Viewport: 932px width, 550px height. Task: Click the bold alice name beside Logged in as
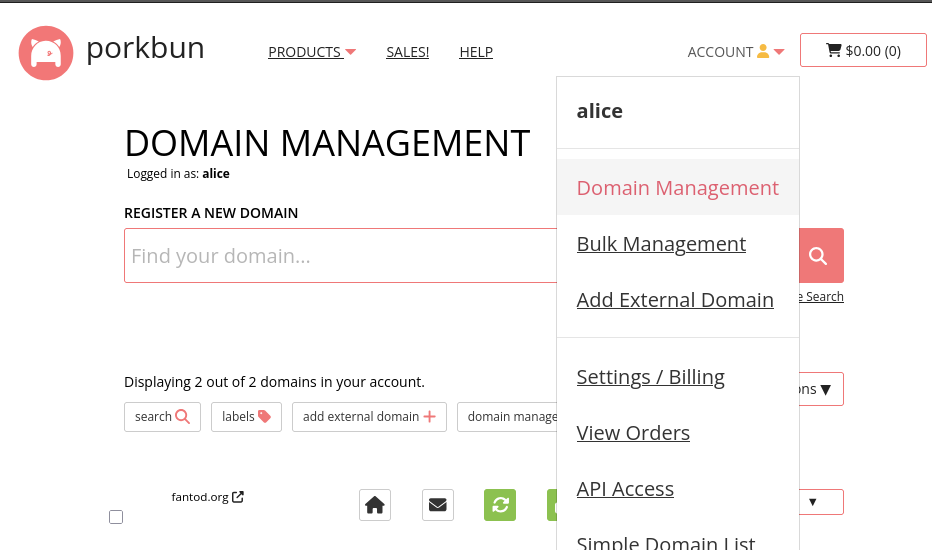click(x=216, y=174)
